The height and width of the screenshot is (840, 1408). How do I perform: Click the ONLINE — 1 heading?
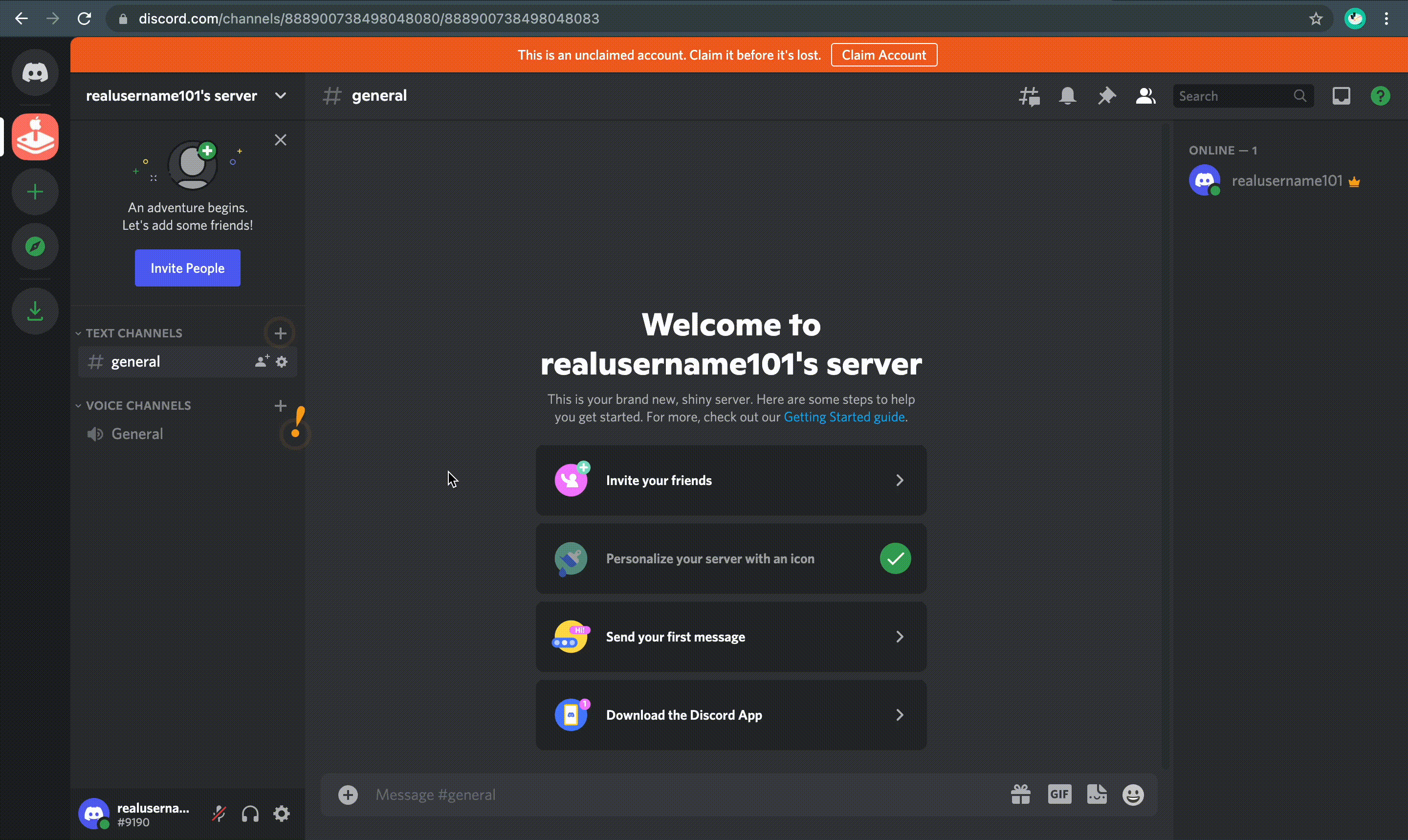(1223, 151)
